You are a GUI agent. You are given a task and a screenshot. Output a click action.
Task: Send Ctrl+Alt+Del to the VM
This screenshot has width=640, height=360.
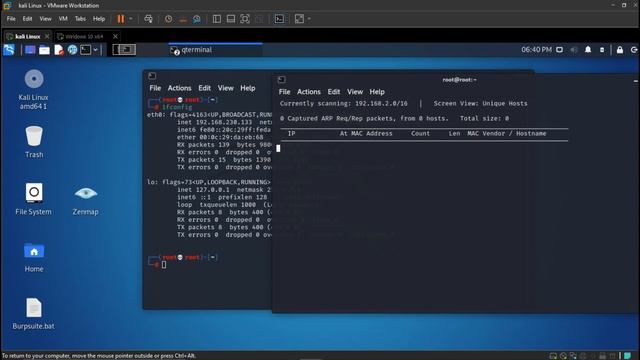(148, 19)
